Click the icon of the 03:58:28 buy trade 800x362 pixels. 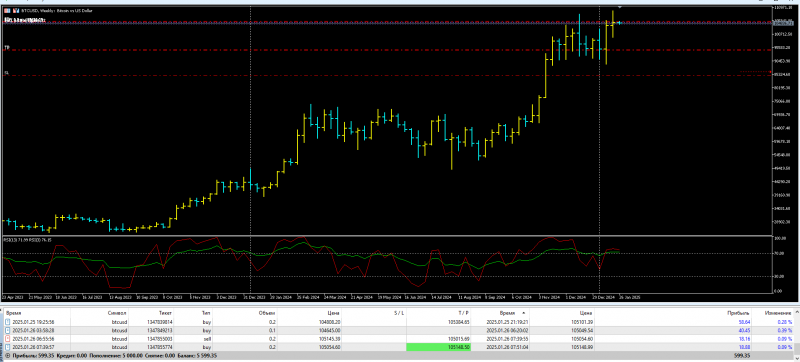tap(7, 330)
